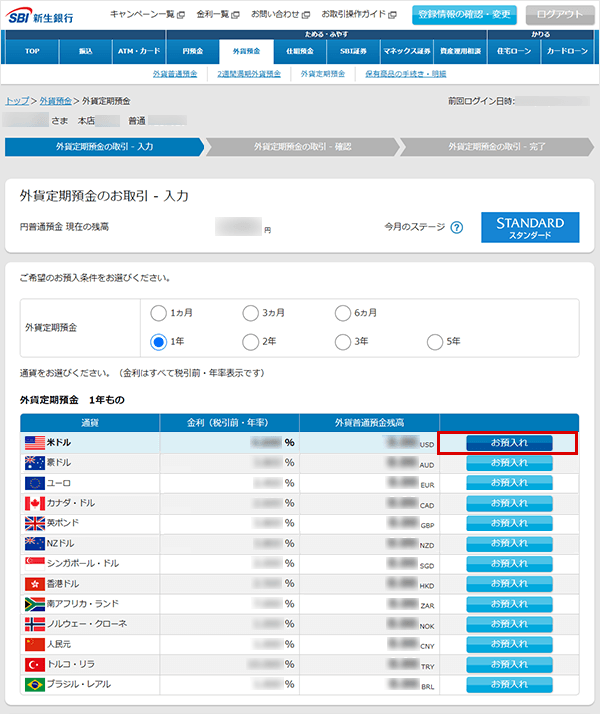Open the 円預金 navigation tab

[192, 50]
